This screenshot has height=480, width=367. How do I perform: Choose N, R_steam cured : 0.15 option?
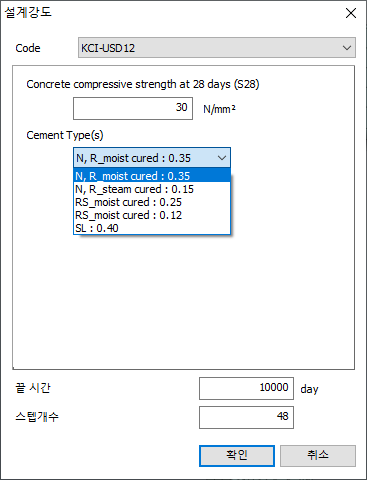click(152, 189)
